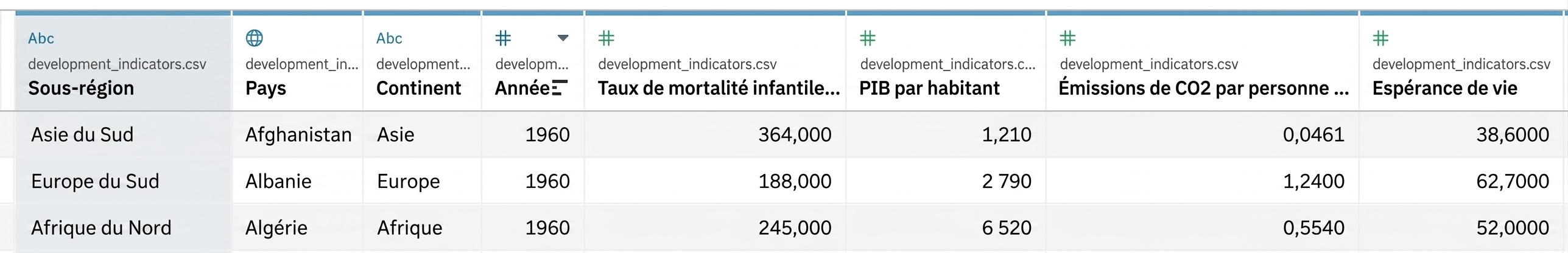Select the Pays column header

pos(266,88)
